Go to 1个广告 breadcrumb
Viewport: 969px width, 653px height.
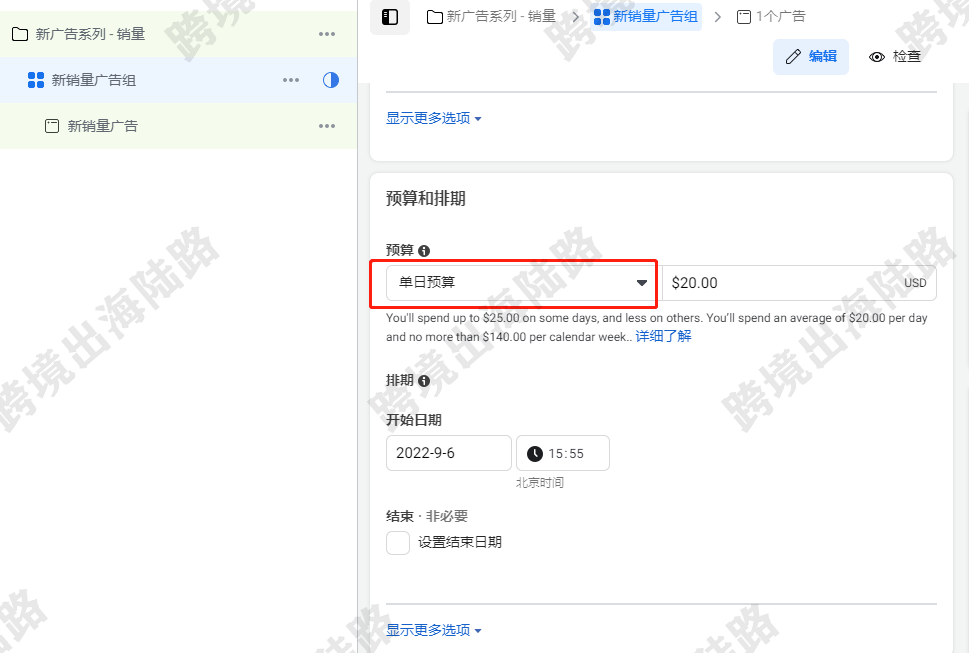point(771,17)
